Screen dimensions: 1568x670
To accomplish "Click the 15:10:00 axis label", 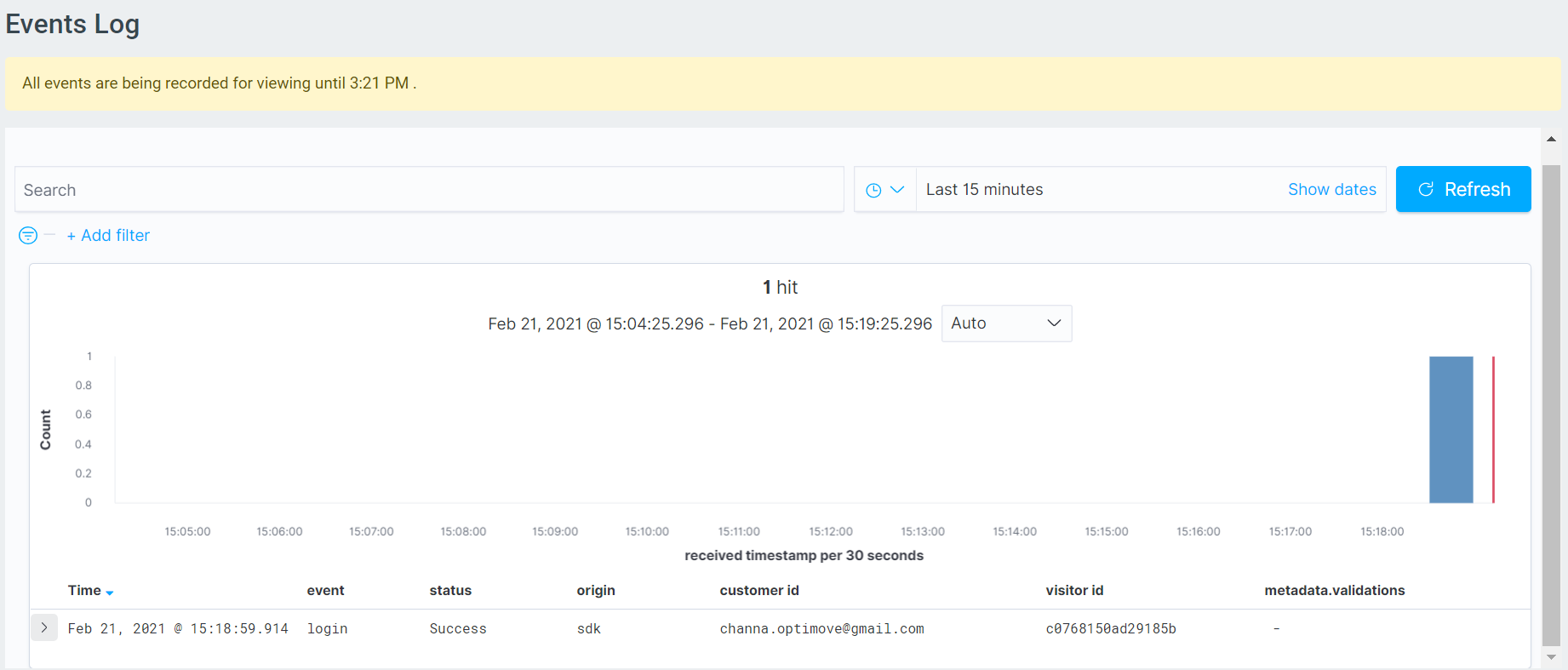I will [x=647, y=531].
